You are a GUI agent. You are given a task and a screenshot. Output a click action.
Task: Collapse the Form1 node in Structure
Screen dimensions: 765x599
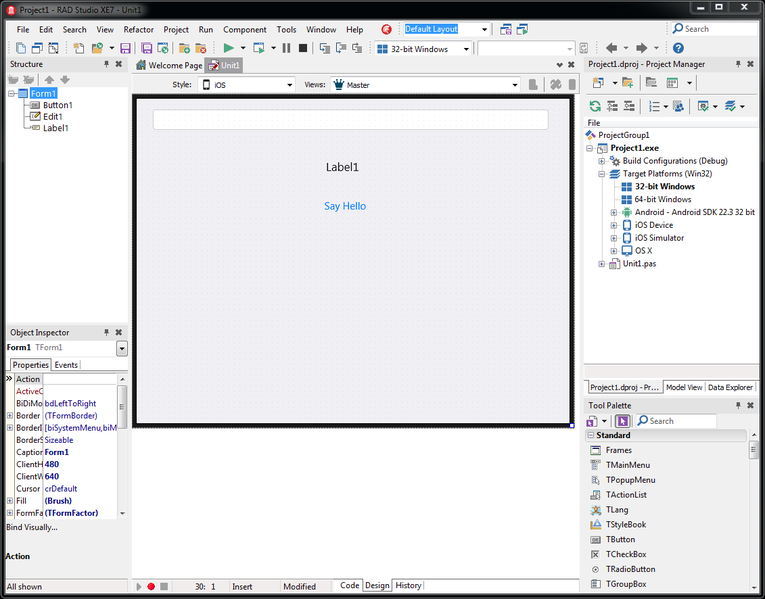(x=11, y=94)
